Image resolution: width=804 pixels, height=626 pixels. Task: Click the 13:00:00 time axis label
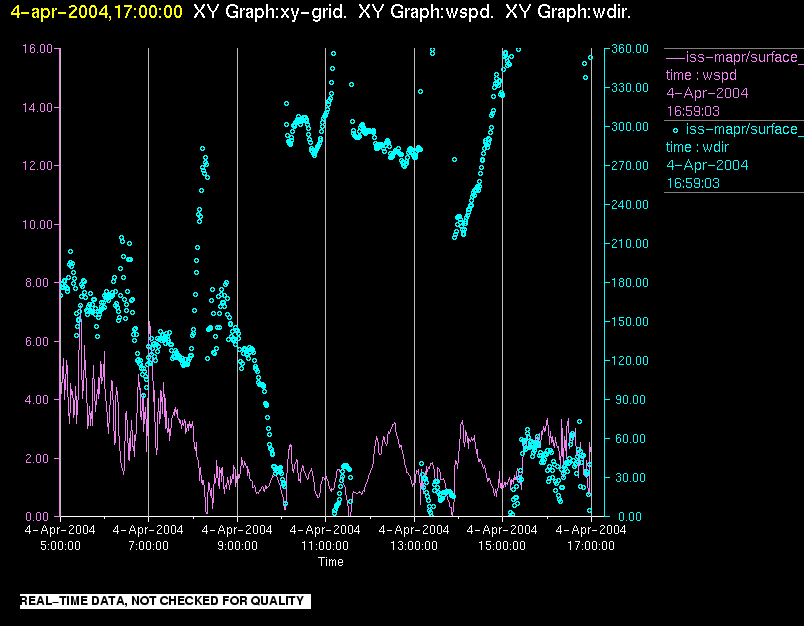(414, 546)
